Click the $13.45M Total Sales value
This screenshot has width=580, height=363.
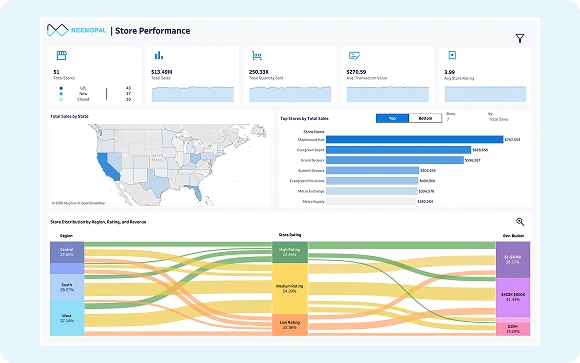(x=162, y=72)
